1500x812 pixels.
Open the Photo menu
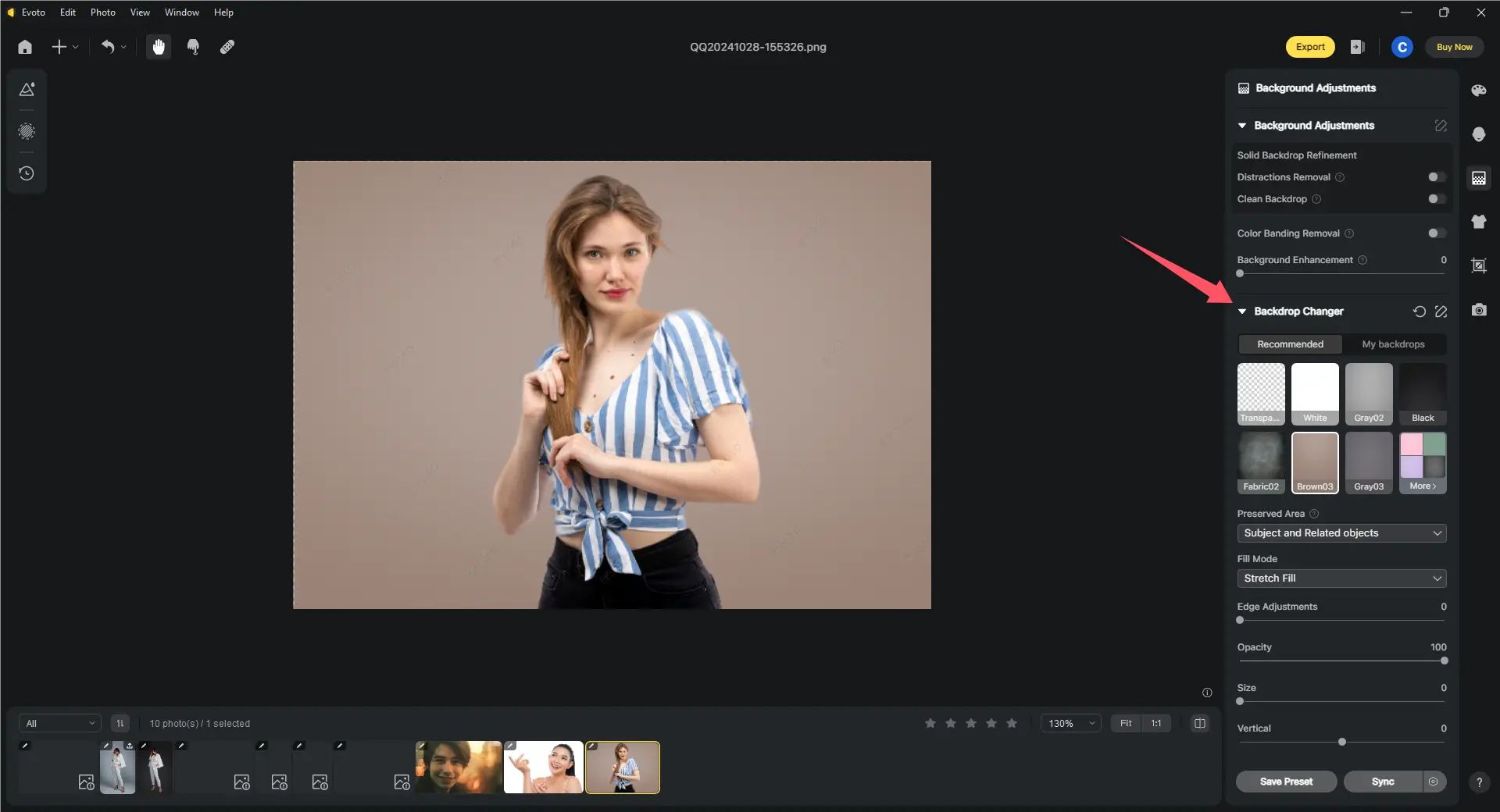102,12
